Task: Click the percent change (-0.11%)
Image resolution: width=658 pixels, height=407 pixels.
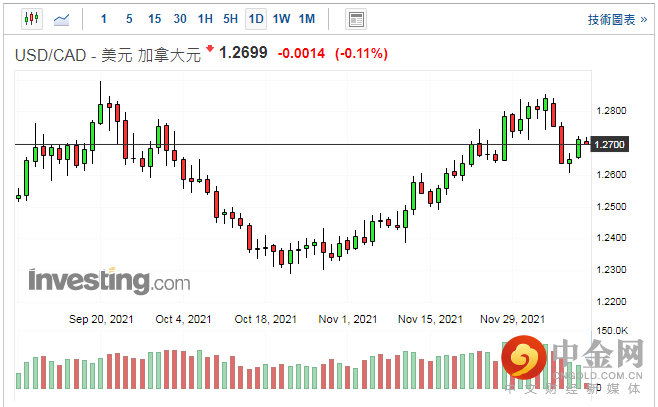Action: point(361,53)
